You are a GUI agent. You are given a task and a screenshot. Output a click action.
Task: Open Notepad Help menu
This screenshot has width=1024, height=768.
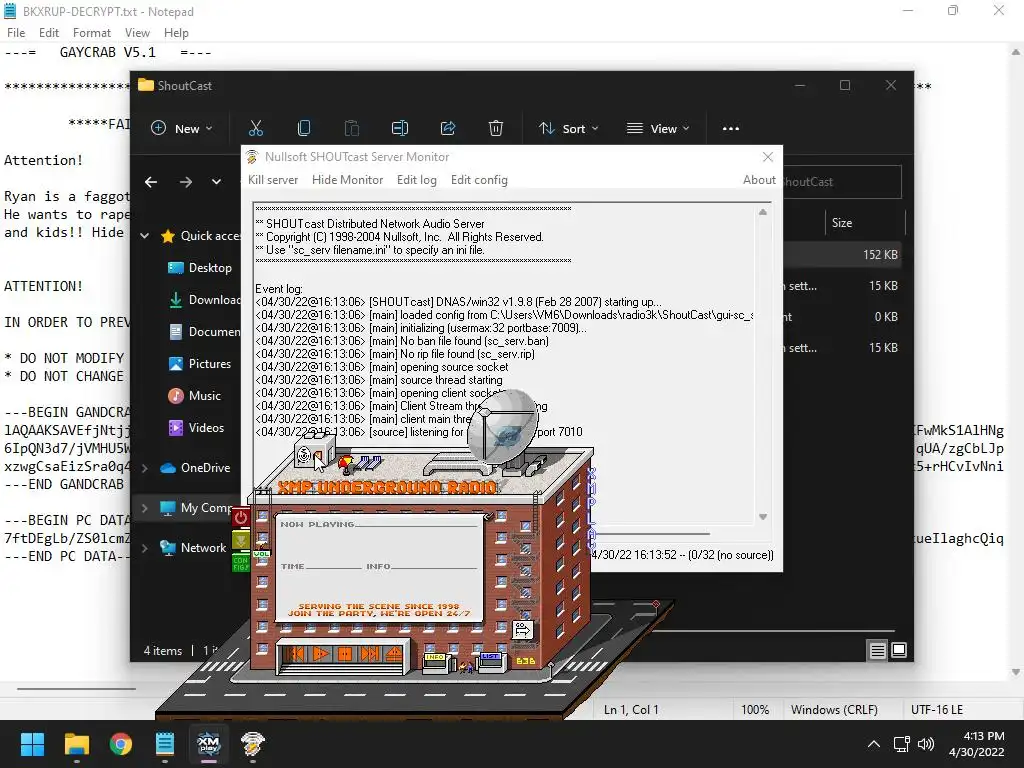(176, 33)
